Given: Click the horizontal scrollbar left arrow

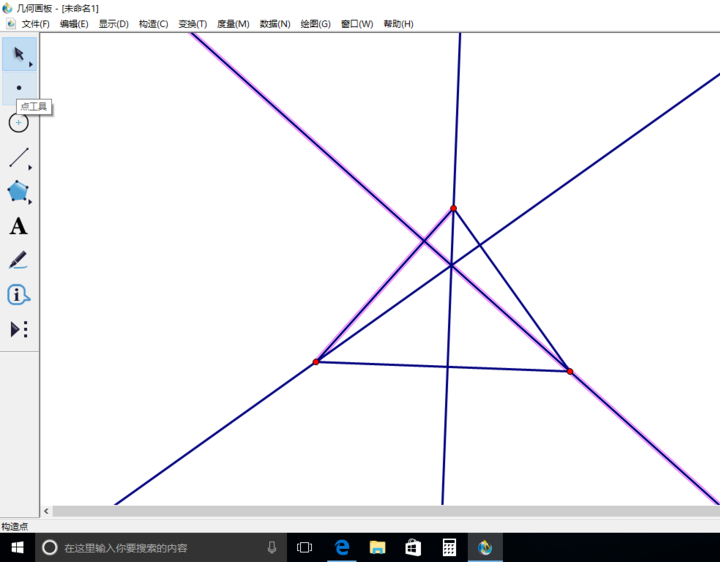Looking at the screenshot, I should [46, 511].
